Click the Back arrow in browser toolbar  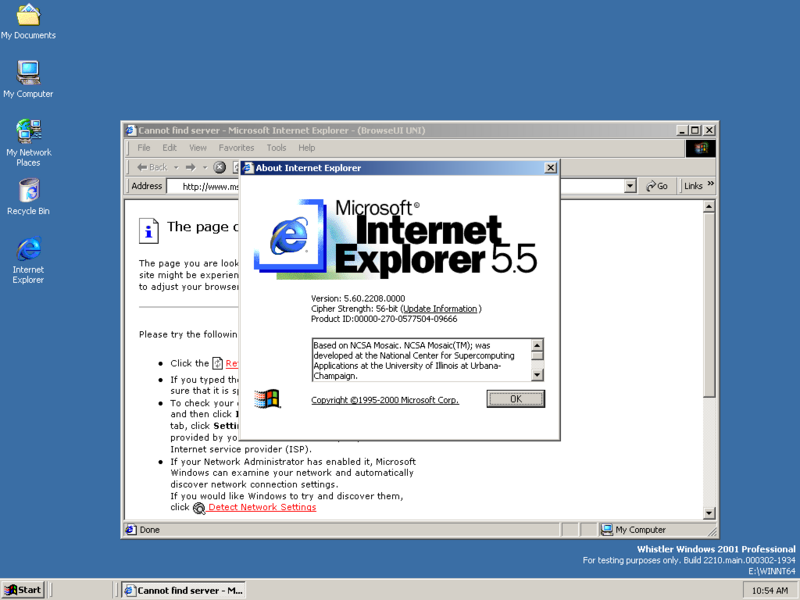[x=152, y=167]
